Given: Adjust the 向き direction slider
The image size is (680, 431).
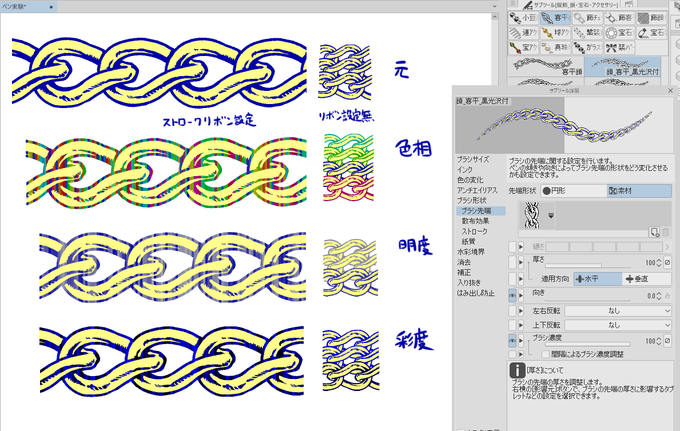Looking at the screenshot, I should [588, 298].
